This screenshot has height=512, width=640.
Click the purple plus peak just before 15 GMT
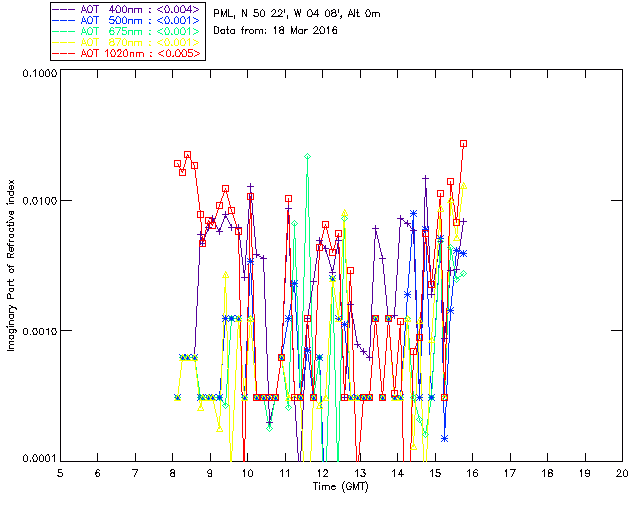425,178
